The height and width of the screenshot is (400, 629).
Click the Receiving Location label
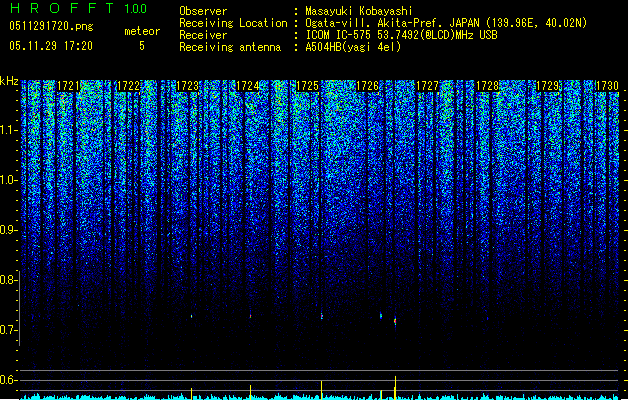point(233,23)
